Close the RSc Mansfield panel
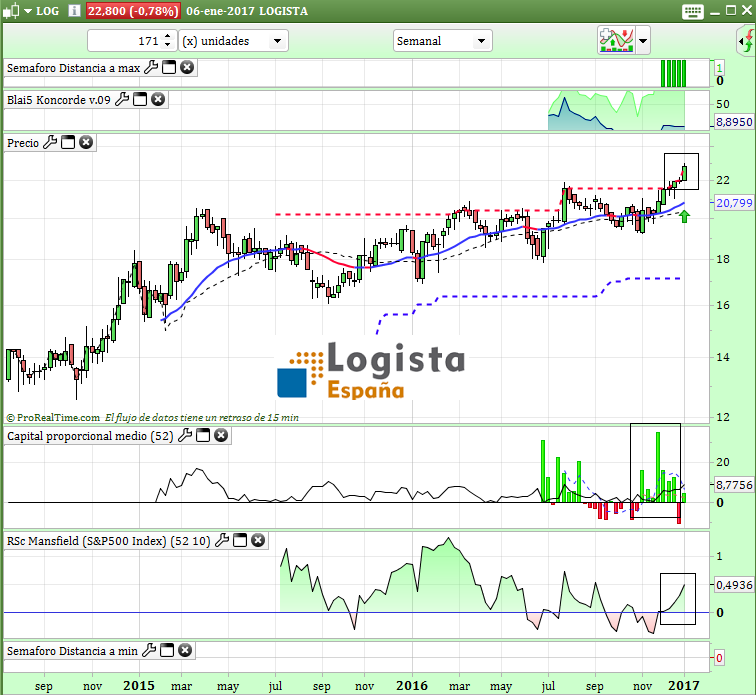Image resolution: width=756 pixels, height=695 pixels. click(258, 541)
